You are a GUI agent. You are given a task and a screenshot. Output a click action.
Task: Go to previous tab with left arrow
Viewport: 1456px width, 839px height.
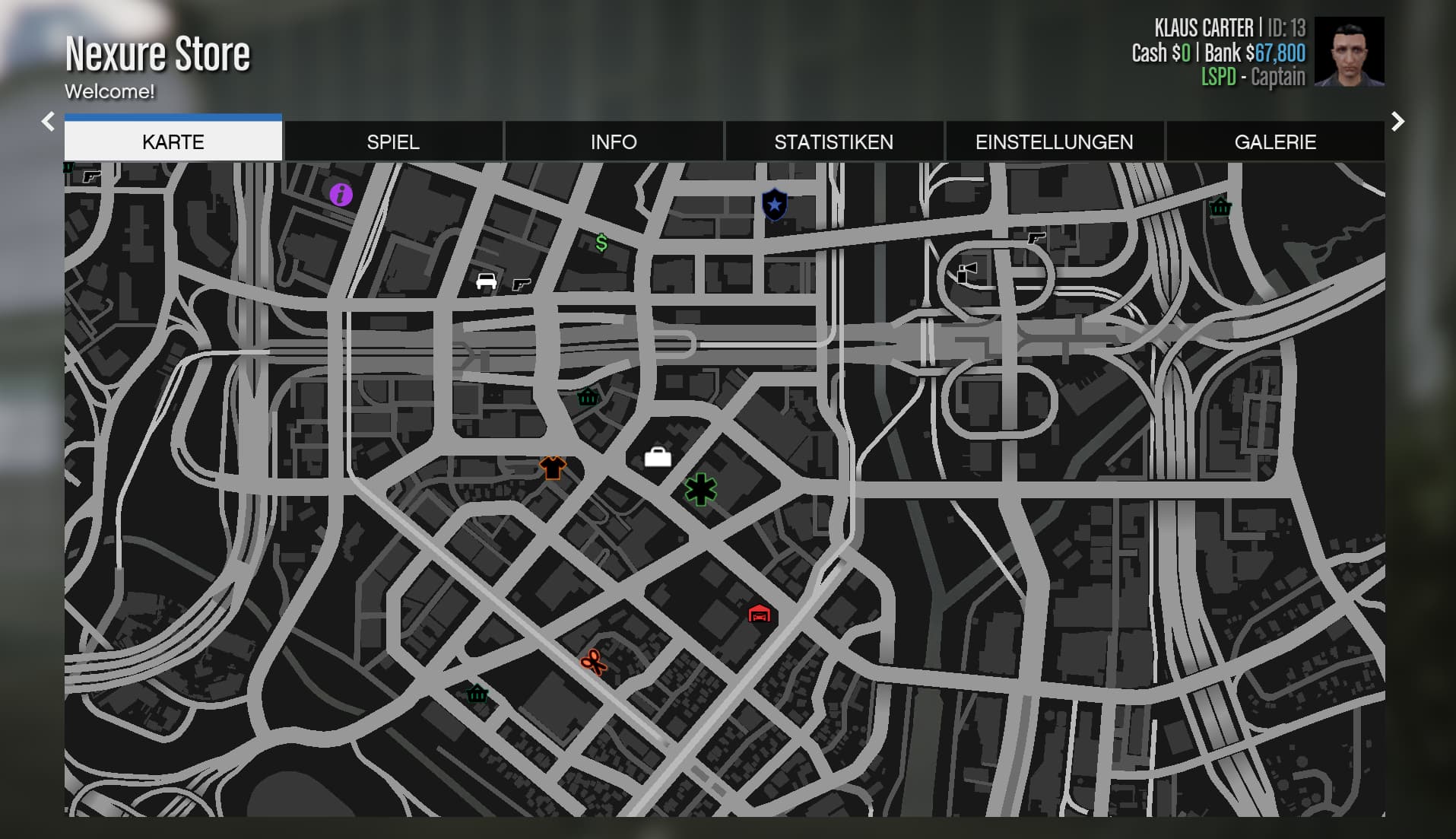[x=48, y=122]
